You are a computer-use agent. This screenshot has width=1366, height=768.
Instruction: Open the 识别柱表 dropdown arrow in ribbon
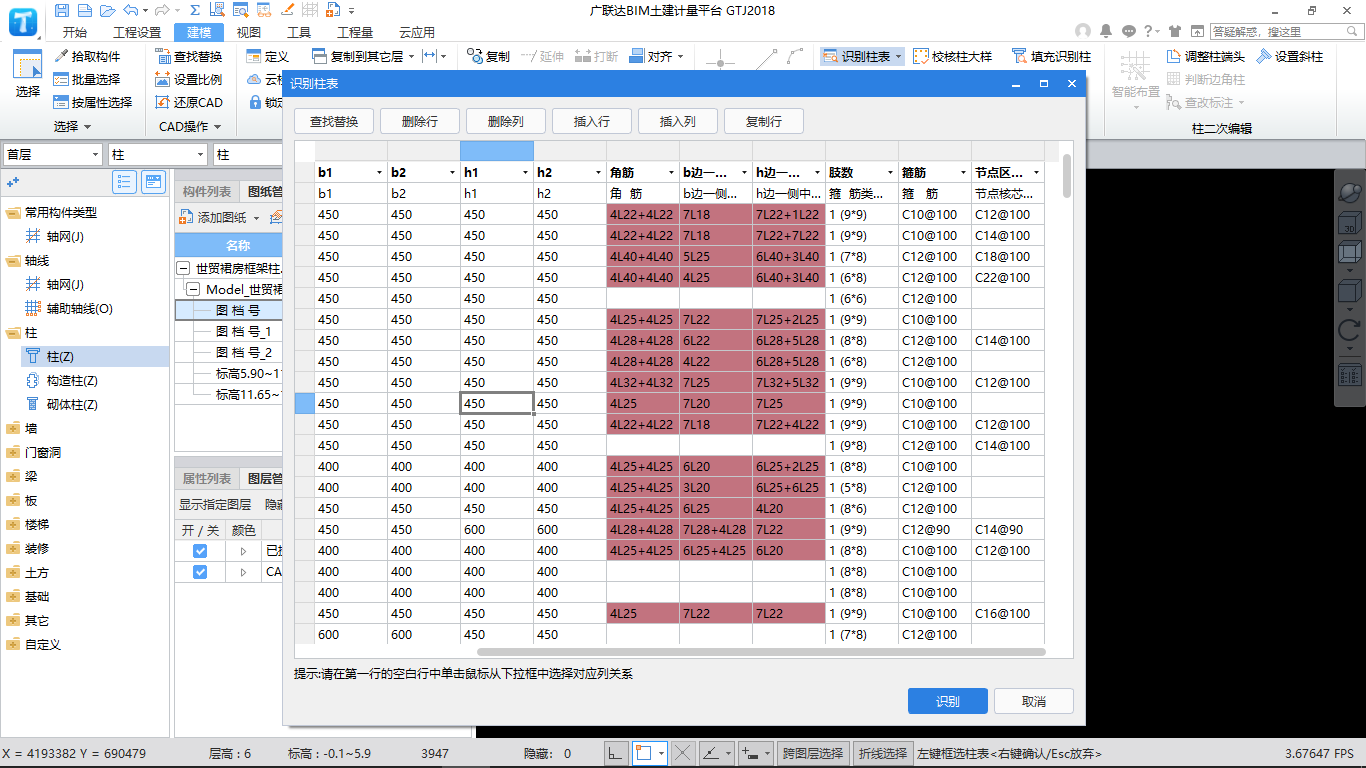[x=898, y=57]
